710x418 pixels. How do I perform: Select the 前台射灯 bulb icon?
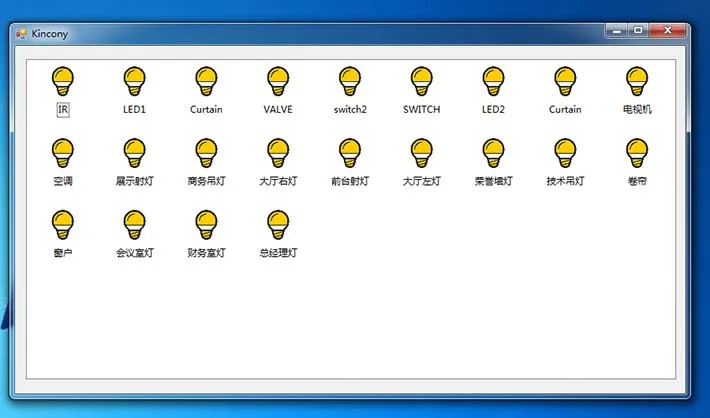coord(350,153)
